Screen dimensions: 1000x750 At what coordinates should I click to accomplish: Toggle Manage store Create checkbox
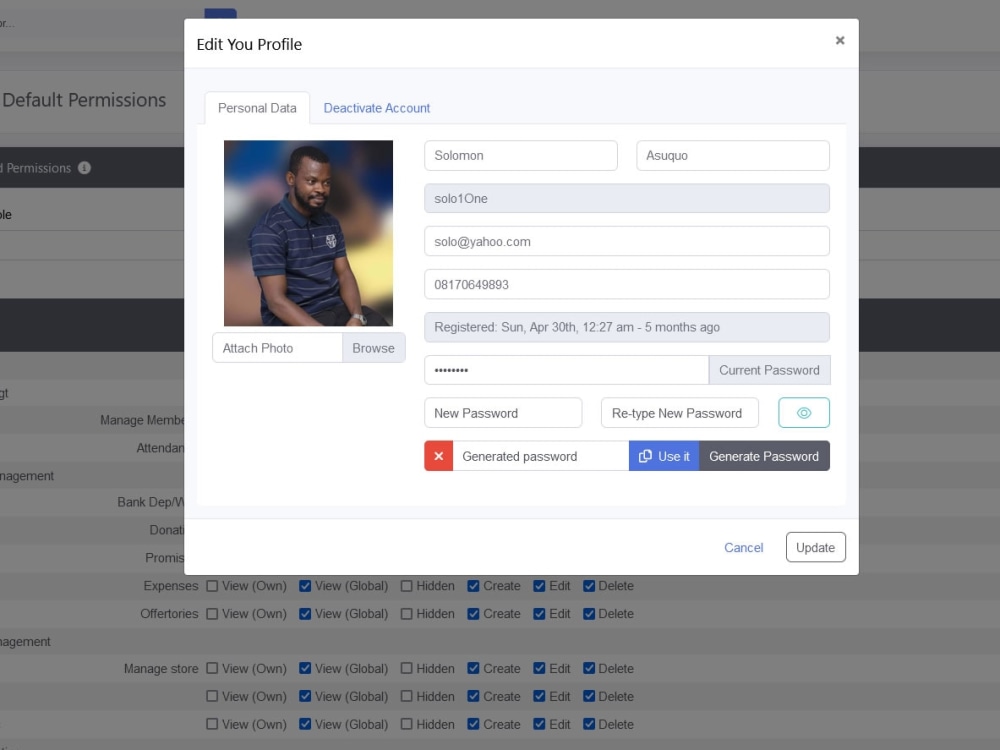pyautogui.click(x=473, y=668)
